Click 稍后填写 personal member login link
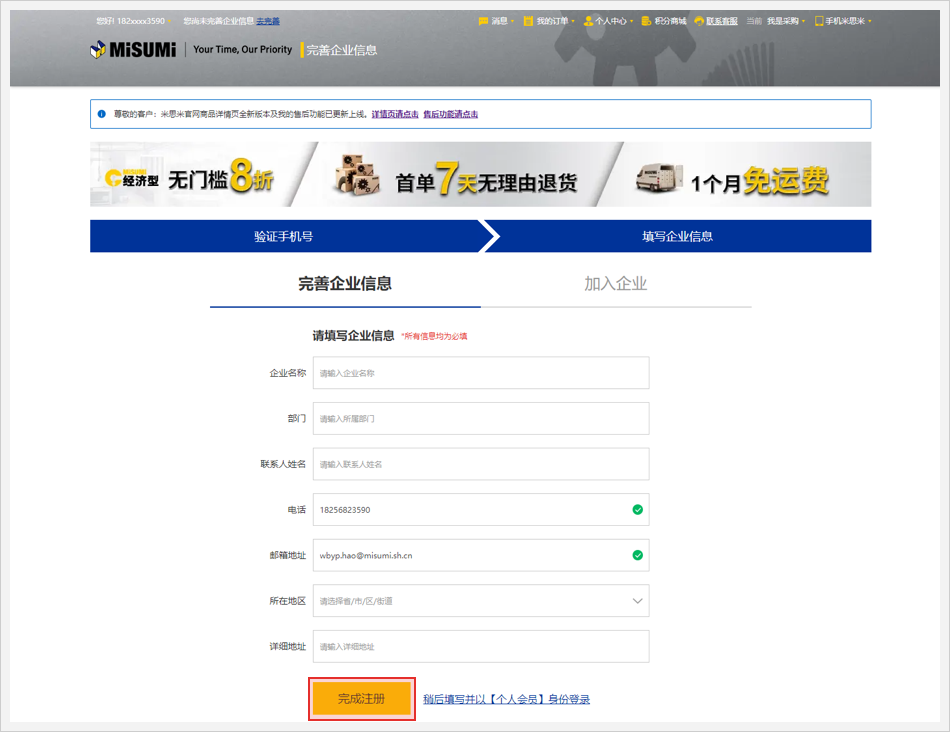This screenshot has height=732, width=950. 506,699
